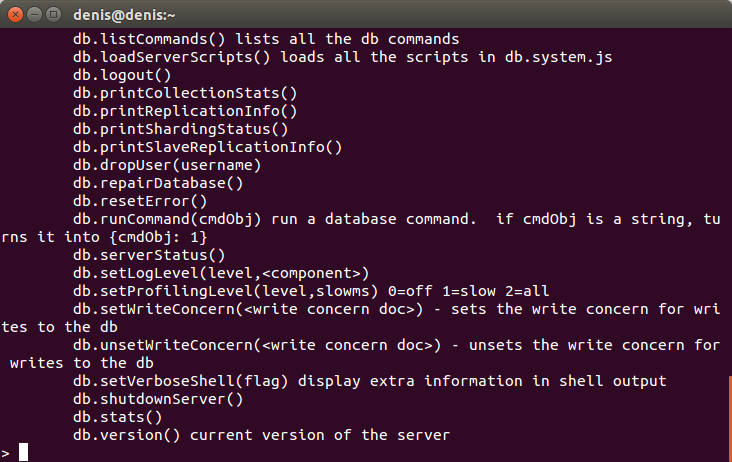Click the terminal scrollbar thumb
Screen dimensions: 732x462
point(730,419)
